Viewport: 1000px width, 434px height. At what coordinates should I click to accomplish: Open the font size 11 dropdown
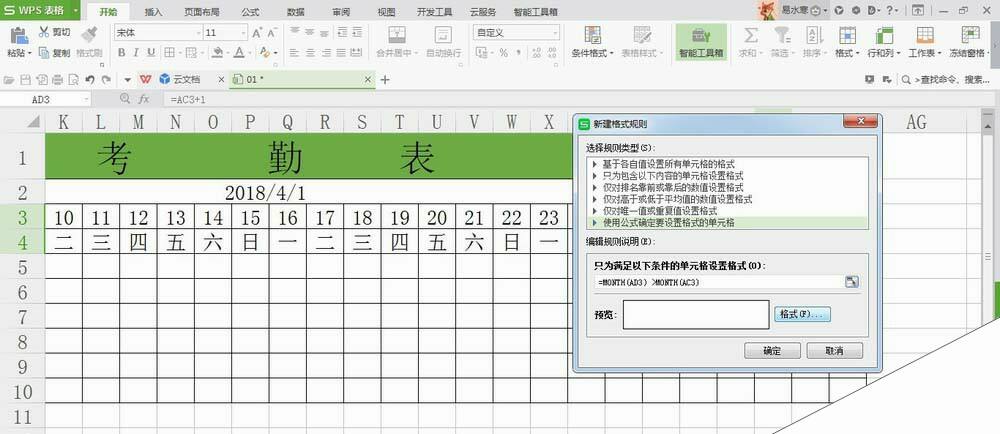[243, 33]
